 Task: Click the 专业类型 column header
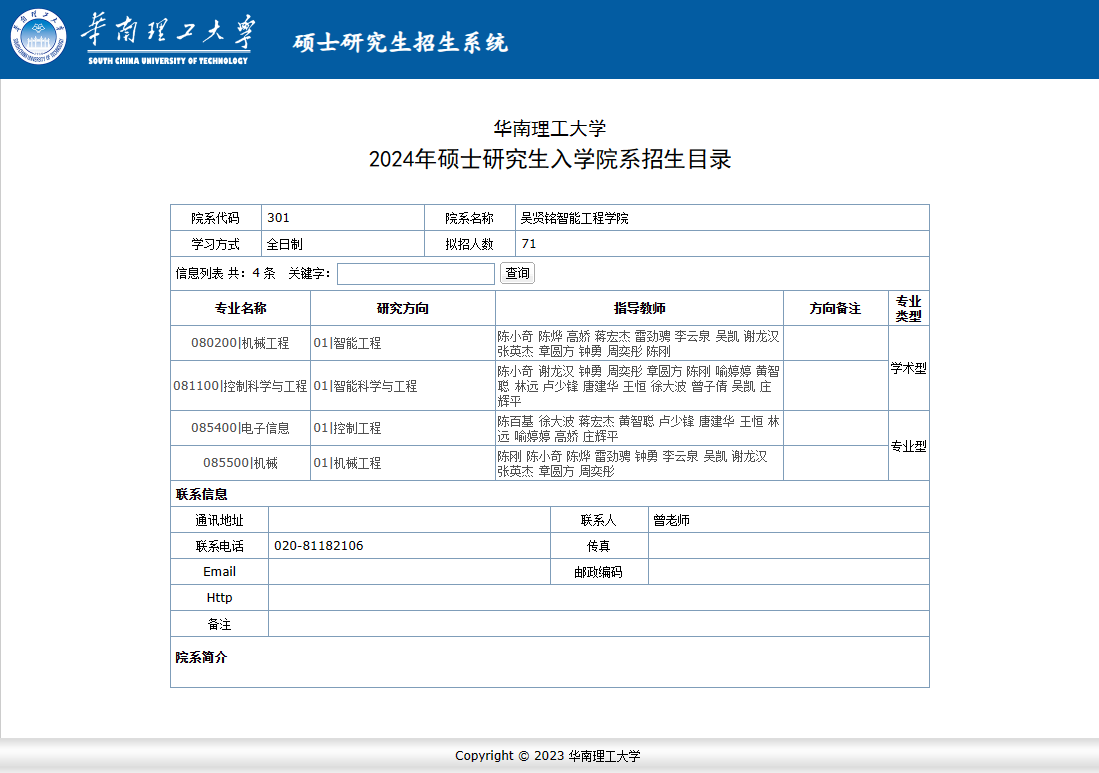tap(908, 308)
